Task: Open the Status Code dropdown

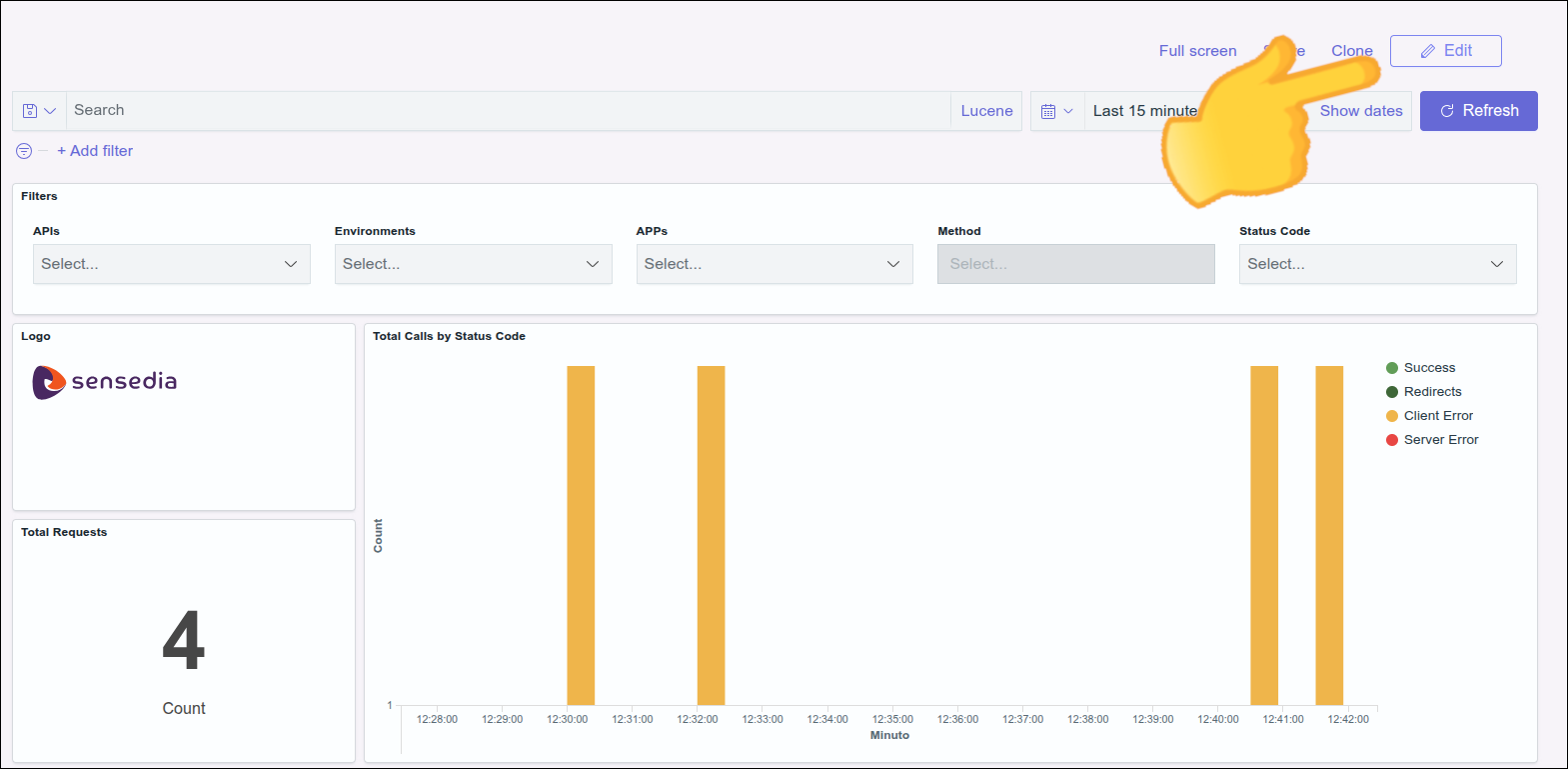Action: point(1377,264)
